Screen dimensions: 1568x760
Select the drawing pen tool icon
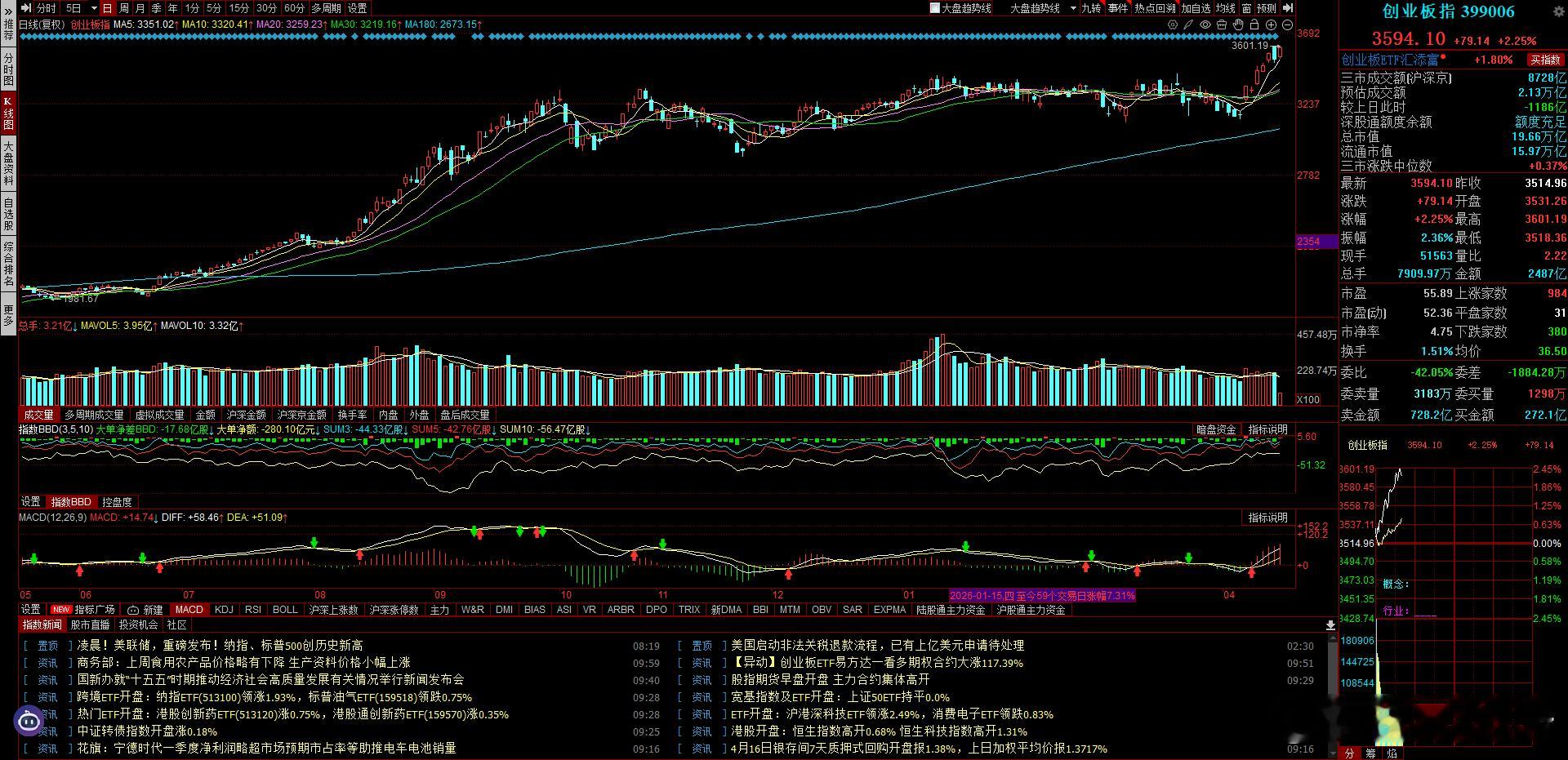[x=1188, y=24]
